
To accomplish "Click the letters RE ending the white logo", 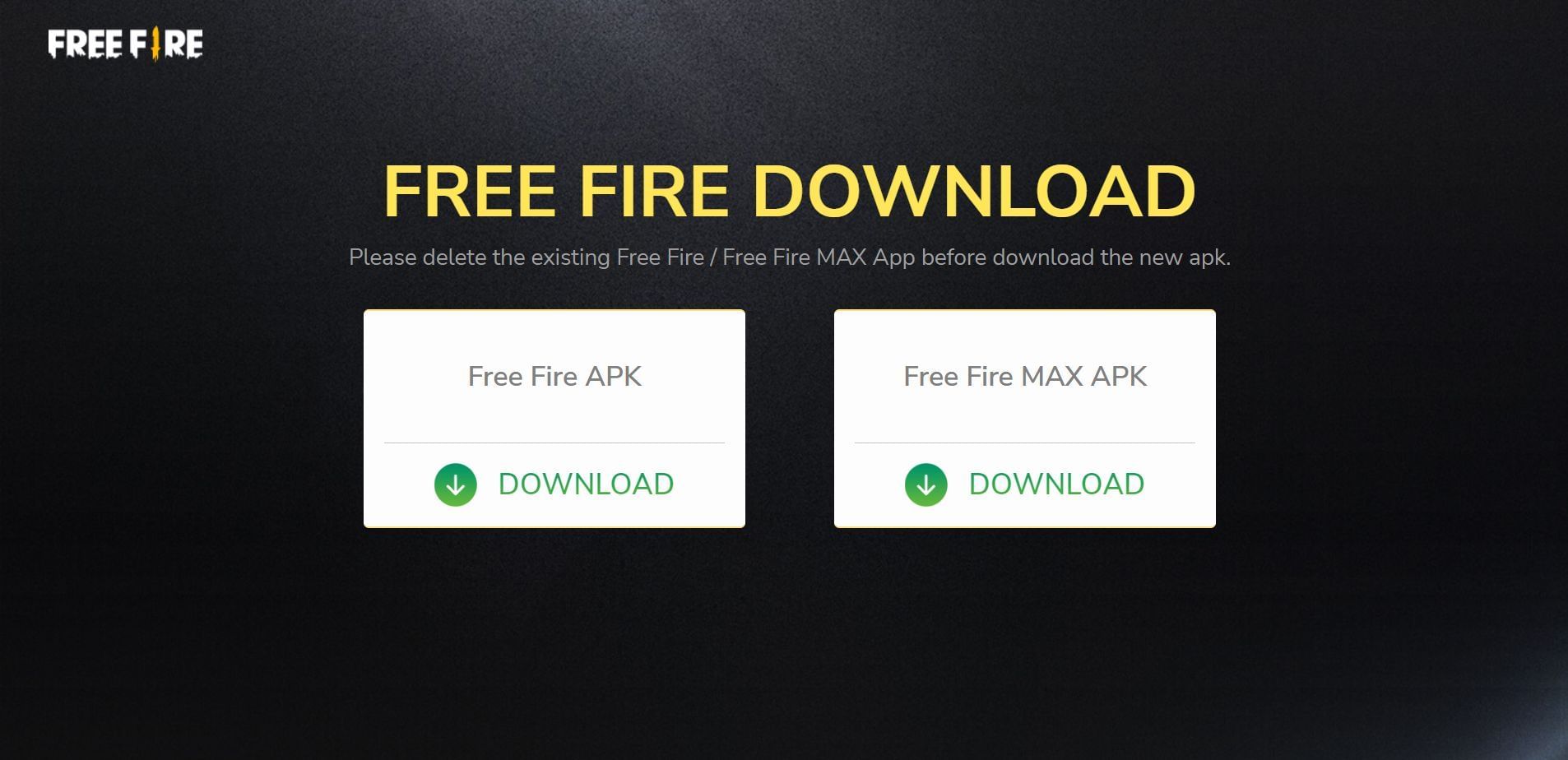I will point(183,44).
